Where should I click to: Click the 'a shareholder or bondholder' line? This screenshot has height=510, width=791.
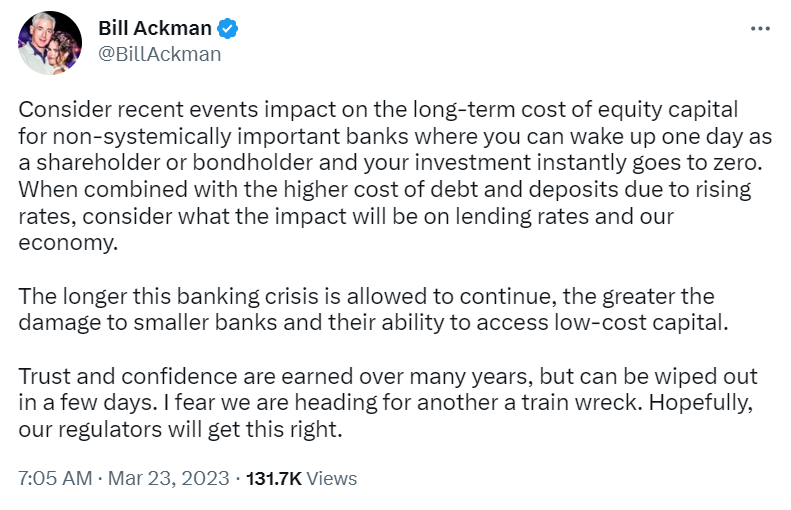click(x=390, y=162)
